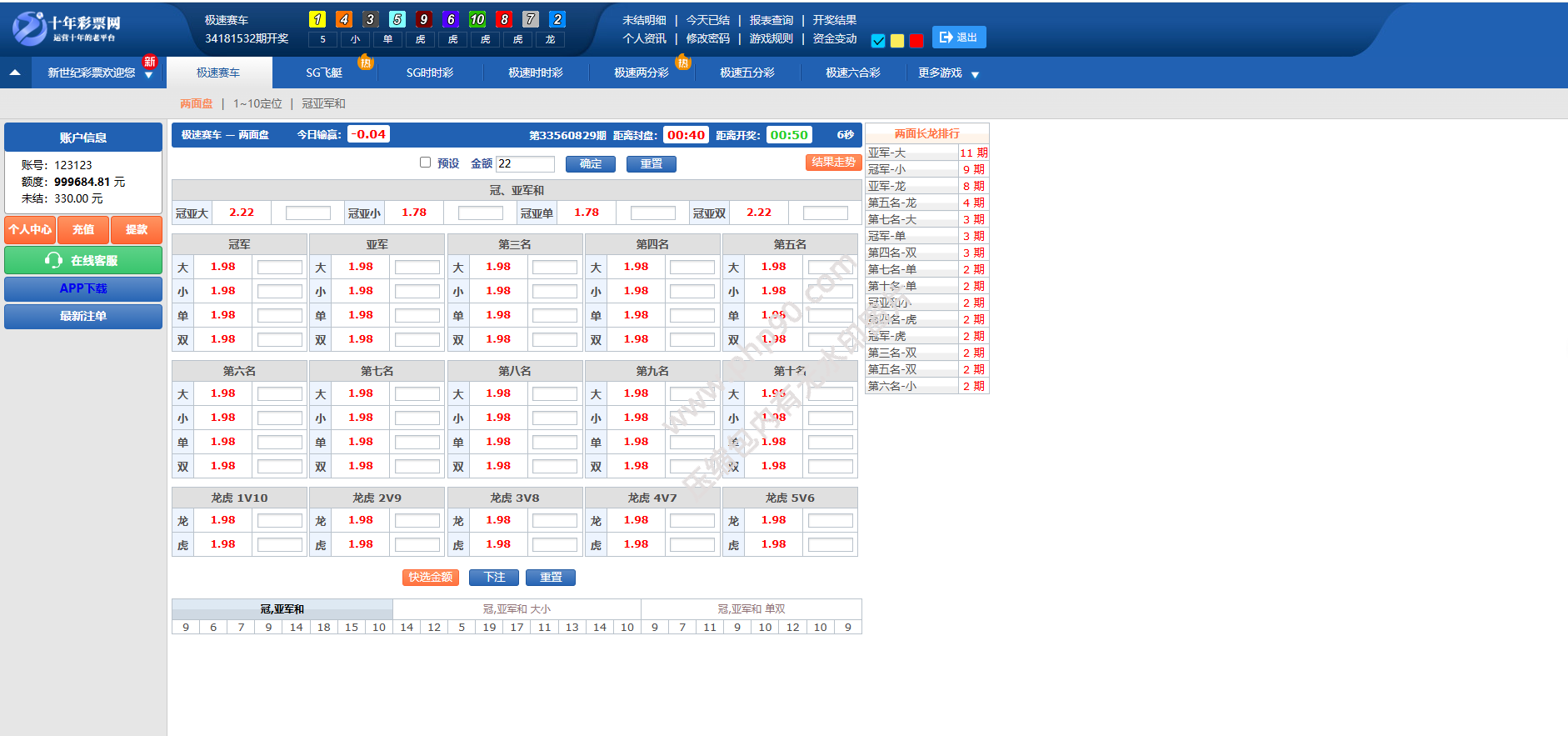Select the yellow theme color swatch
Image resolution: width=1568 pixels, height=736 pixels.
coord(897,41)
